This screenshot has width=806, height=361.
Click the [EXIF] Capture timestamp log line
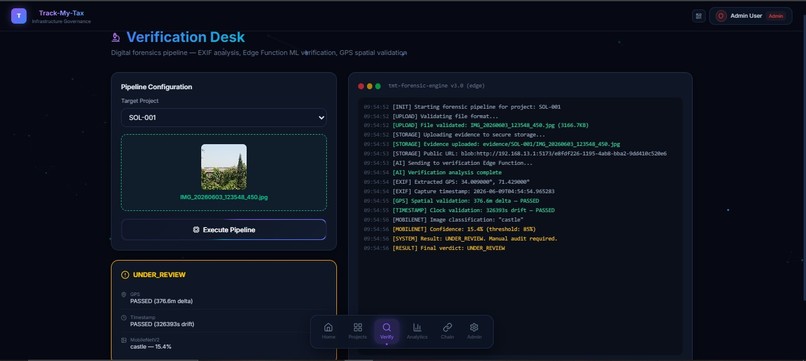pos(459,191)
